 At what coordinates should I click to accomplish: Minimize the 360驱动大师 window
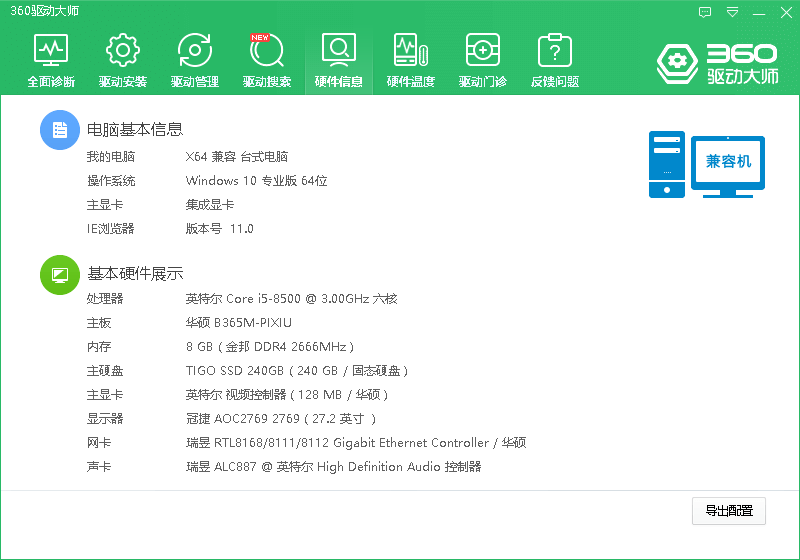pos(759,12)
